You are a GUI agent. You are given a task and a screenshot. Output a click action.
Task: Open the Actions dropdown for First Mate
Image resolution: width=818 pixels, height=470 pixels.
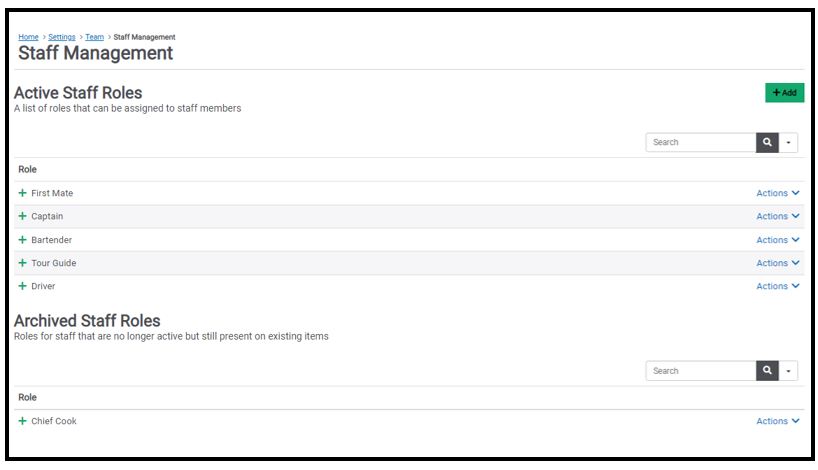(778, 193)
